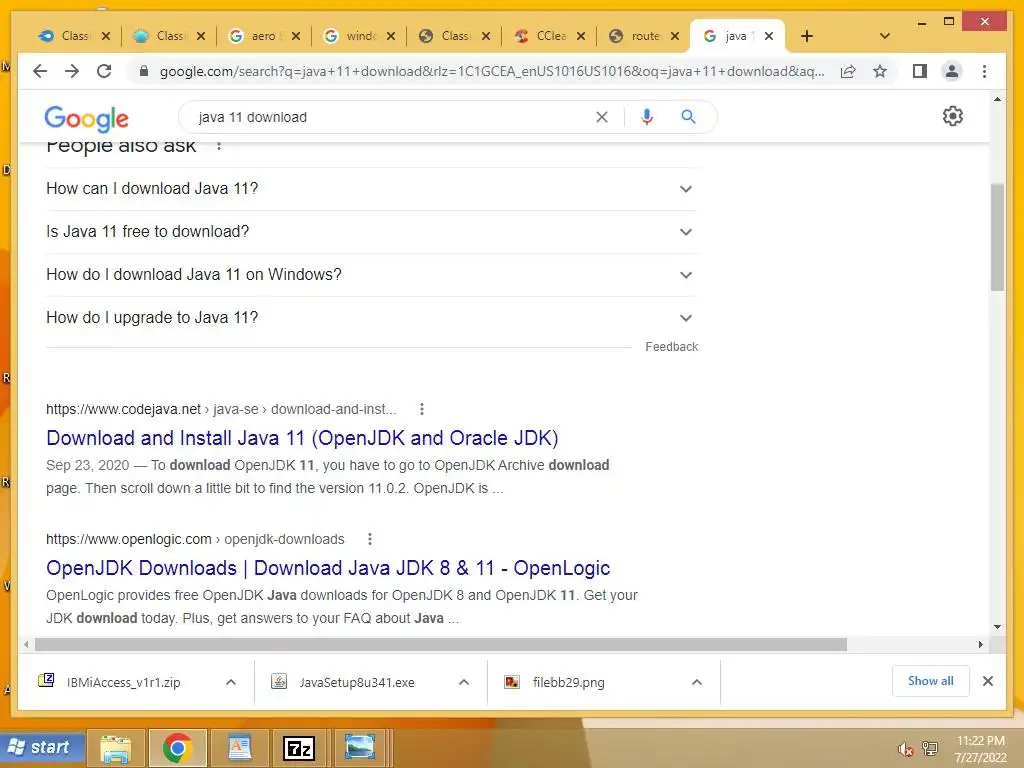Open the tab search dropdown
This screenshot has height=768, width=1024.
pyautogui.click(x=885, y=36)
